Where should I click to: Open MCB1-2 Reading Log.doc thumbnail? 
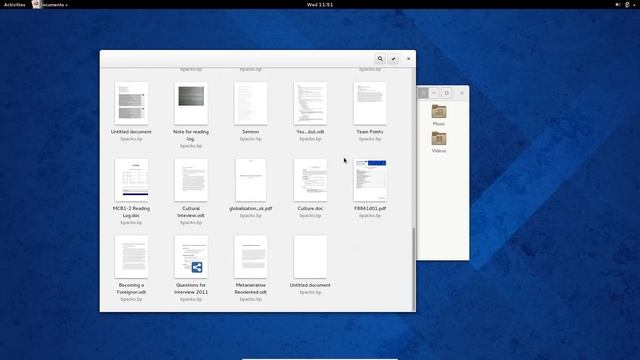(131, 180)
